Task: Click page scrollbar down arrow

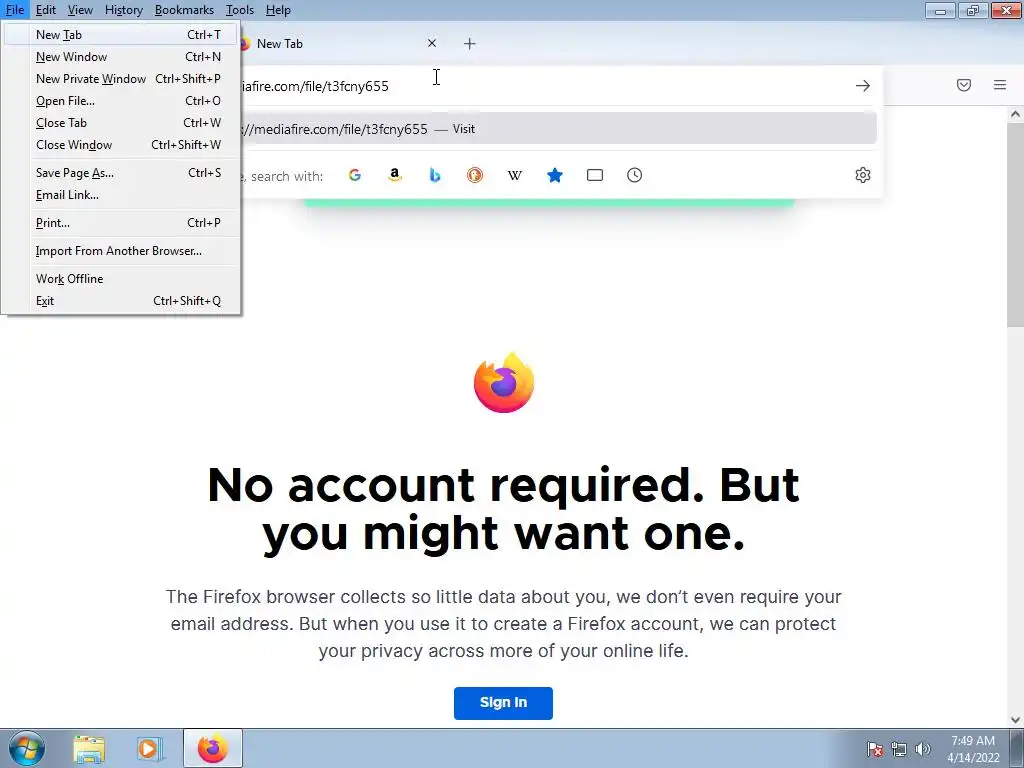Action: pos(1015,720)
